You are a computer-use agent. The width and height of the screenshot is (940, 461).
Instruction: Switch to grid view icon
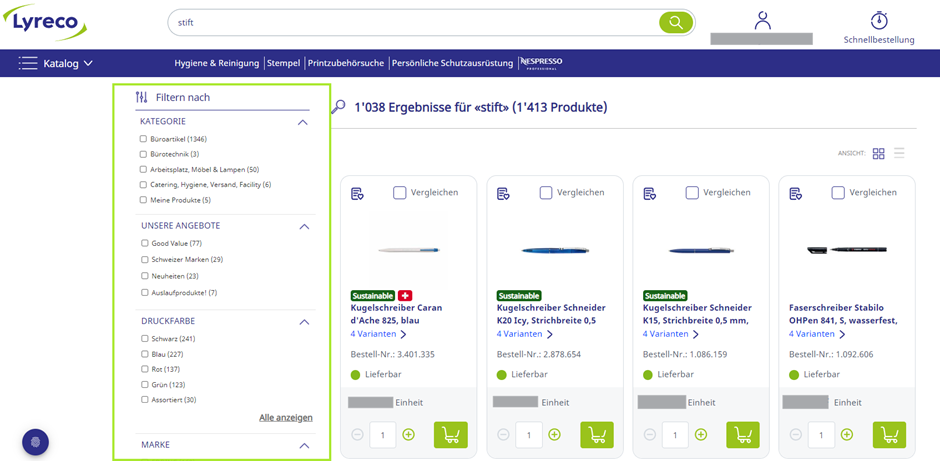878,153
